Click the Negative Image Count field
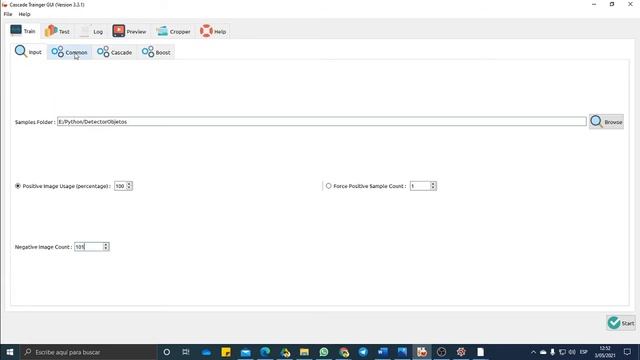Viewport: 640px width, 360px height. click(x=89, y=247)
